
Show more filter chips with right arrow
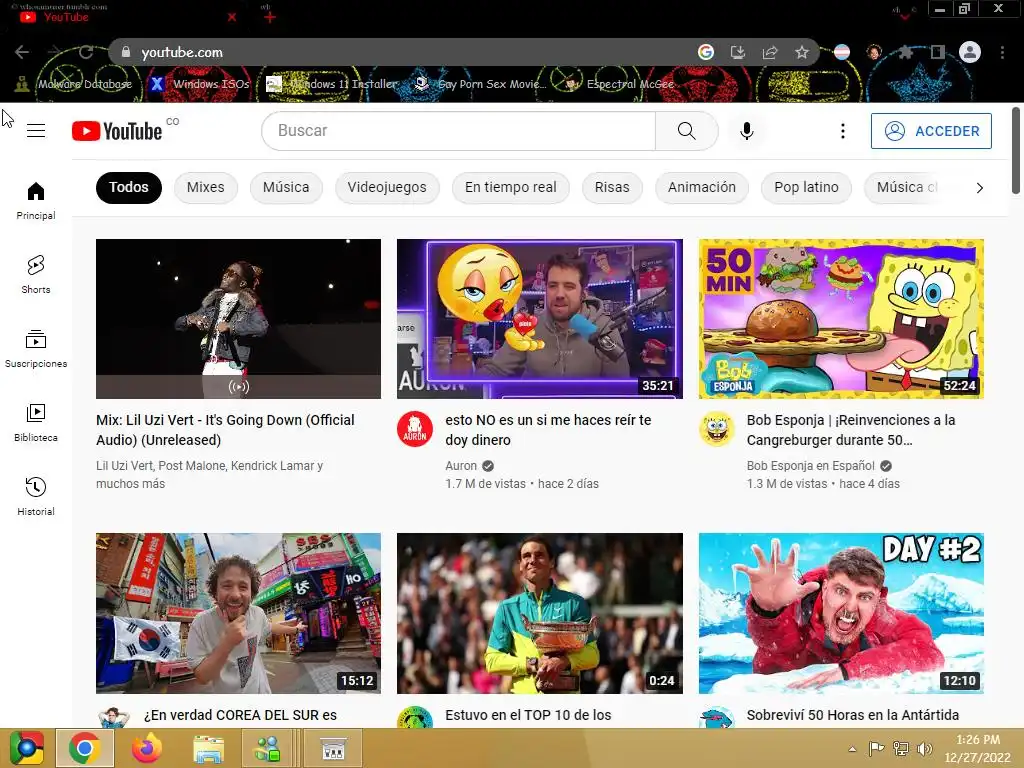click(979, 188)
